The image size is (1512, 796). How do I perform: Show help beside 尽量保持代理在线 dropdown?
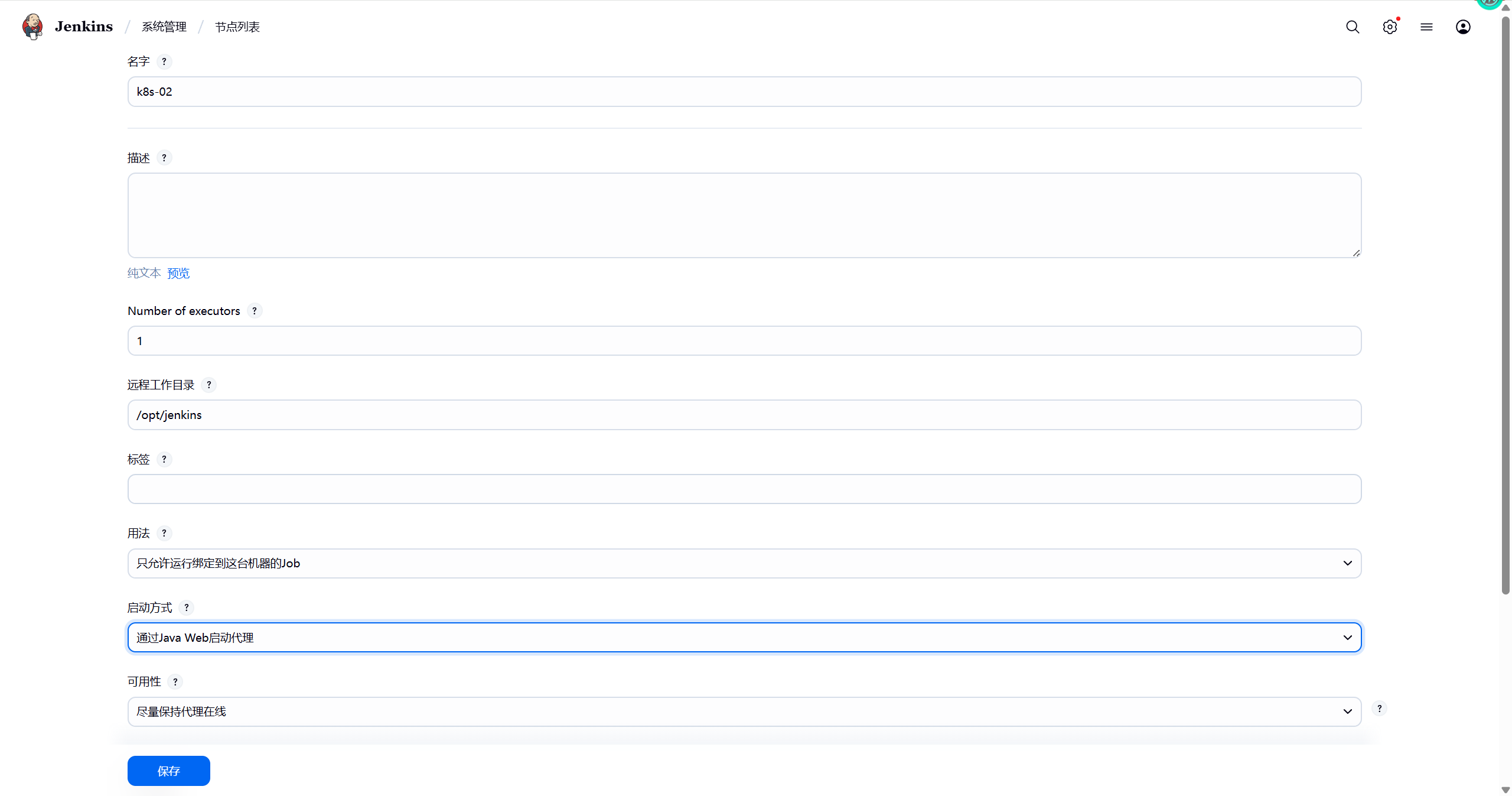click(1379, 708)
